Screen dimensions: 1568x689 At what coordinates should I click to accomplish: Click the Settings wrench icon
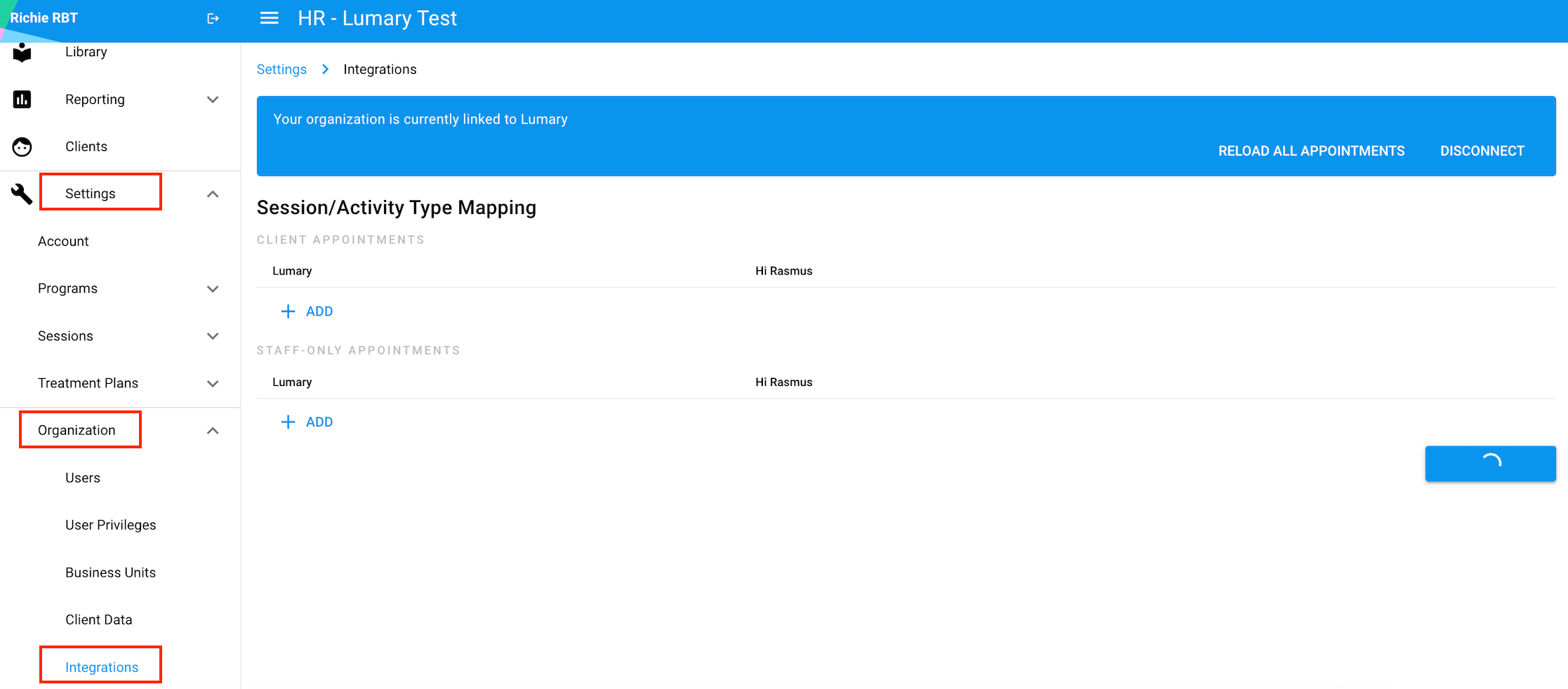click(x=22, y=194)
